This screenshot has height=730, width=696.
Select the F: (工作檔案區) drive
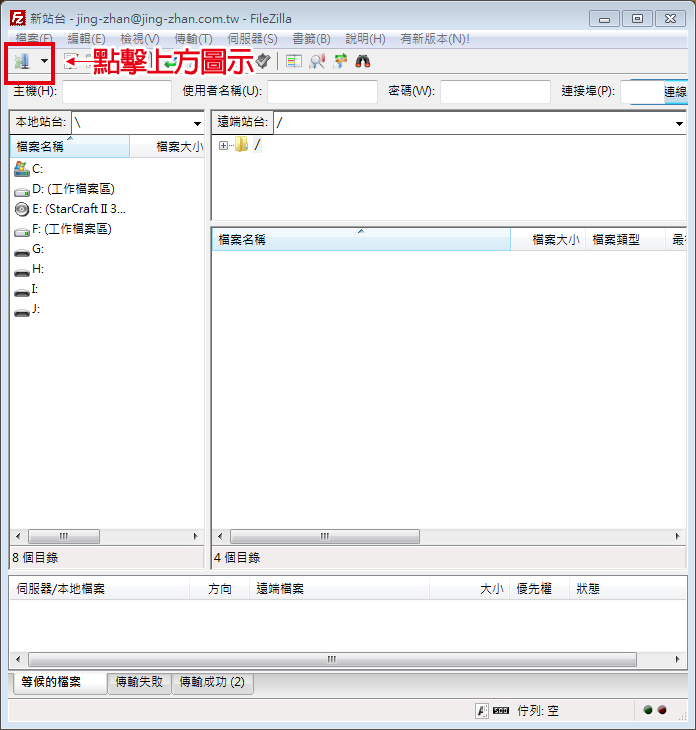tap(63, 229)
